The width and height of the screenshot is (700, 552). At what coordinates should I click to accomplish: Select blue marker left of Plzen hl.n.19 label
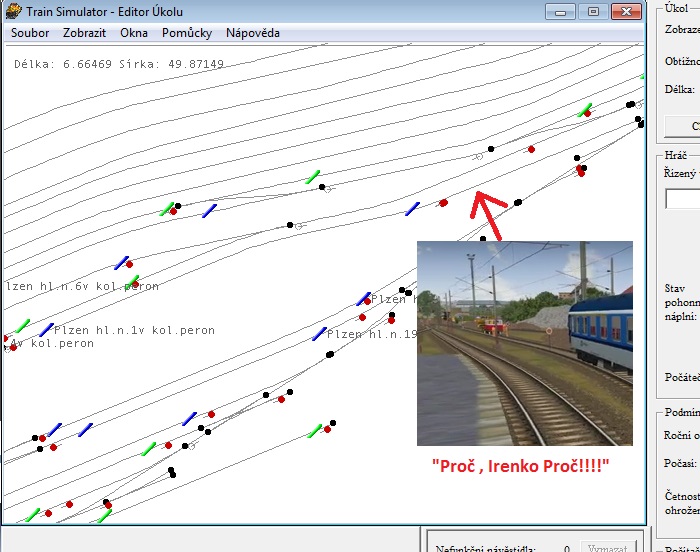click(x=319, y=334)
